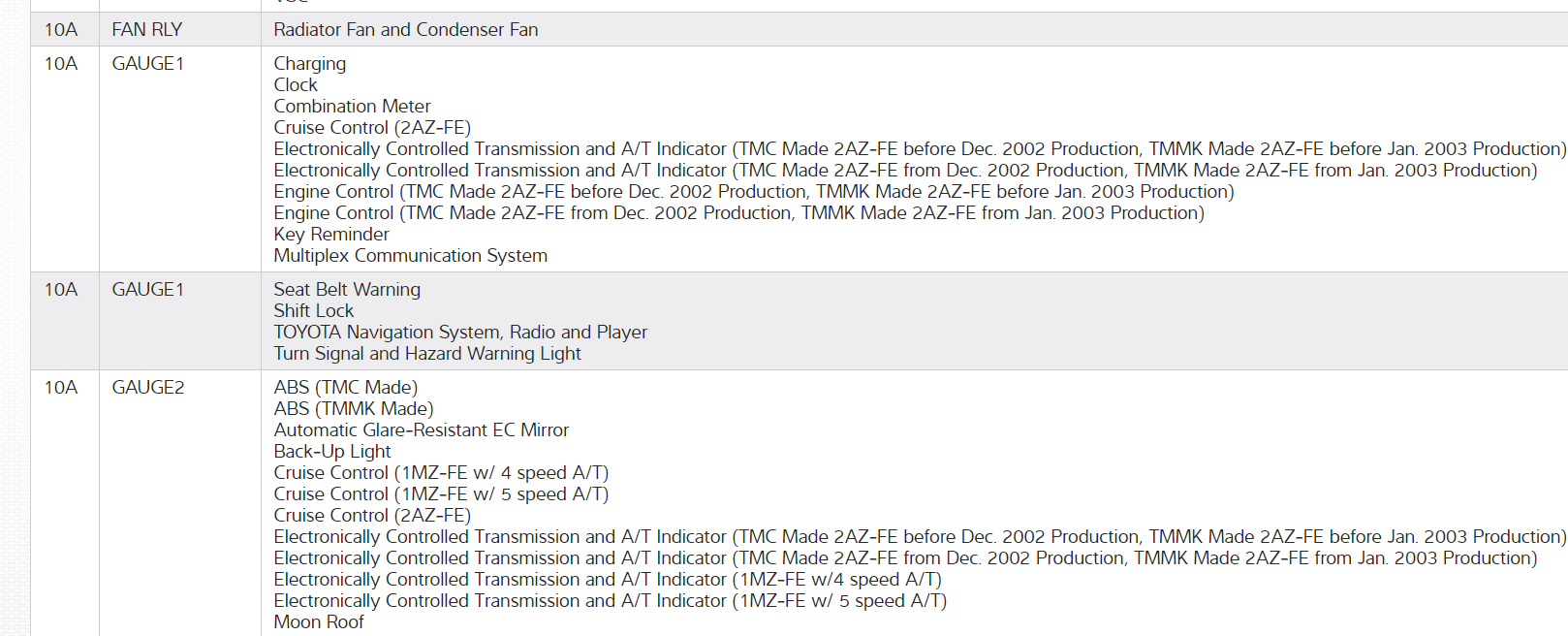The height and width of the screenshot is (636, 1568).
Task: Click Cruise Control 1MZ-FE w/ 5 speed A/T
Action: click(x=441, y=494)
